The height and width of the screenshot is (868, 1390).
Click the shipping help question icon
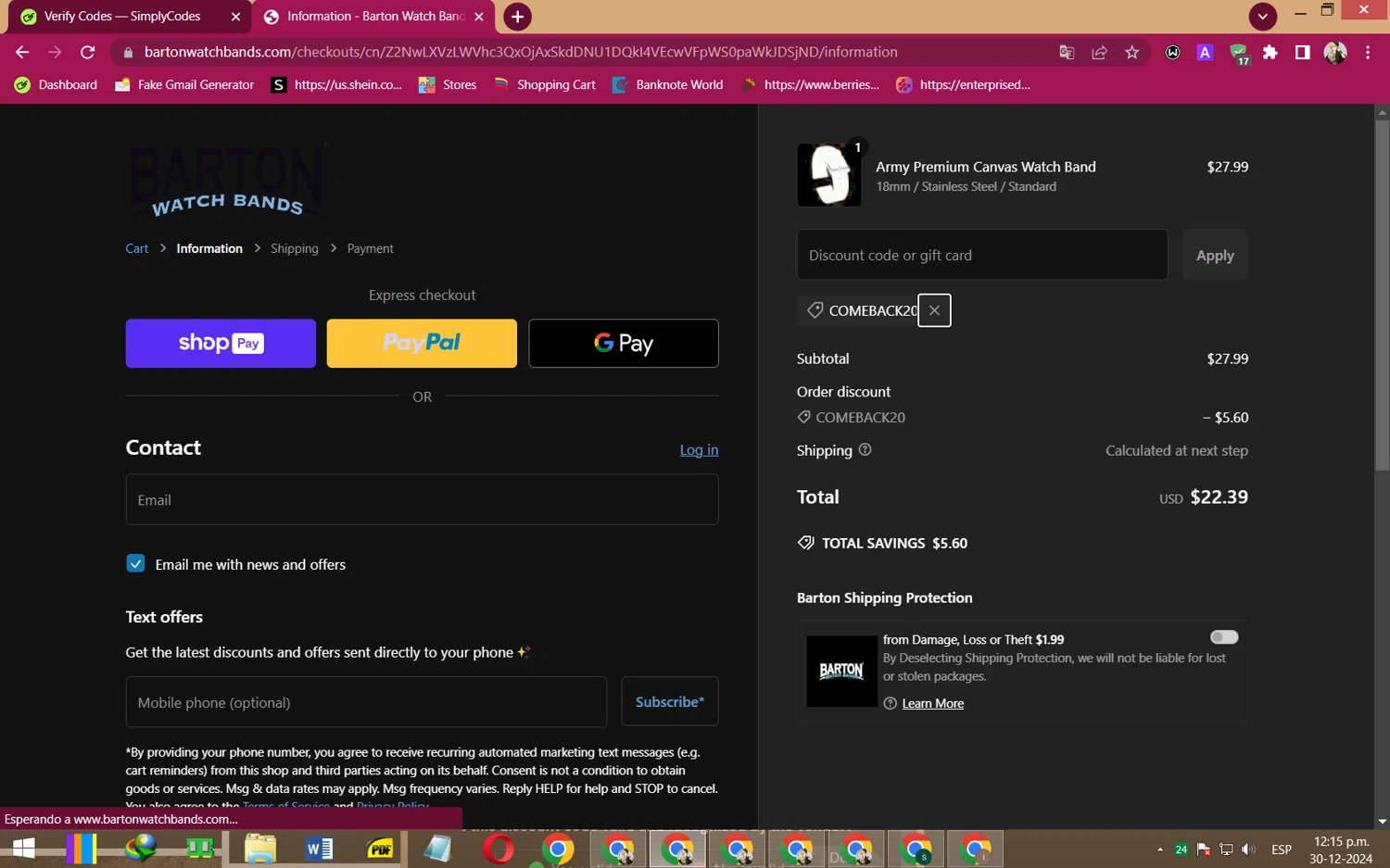[865, 450]
